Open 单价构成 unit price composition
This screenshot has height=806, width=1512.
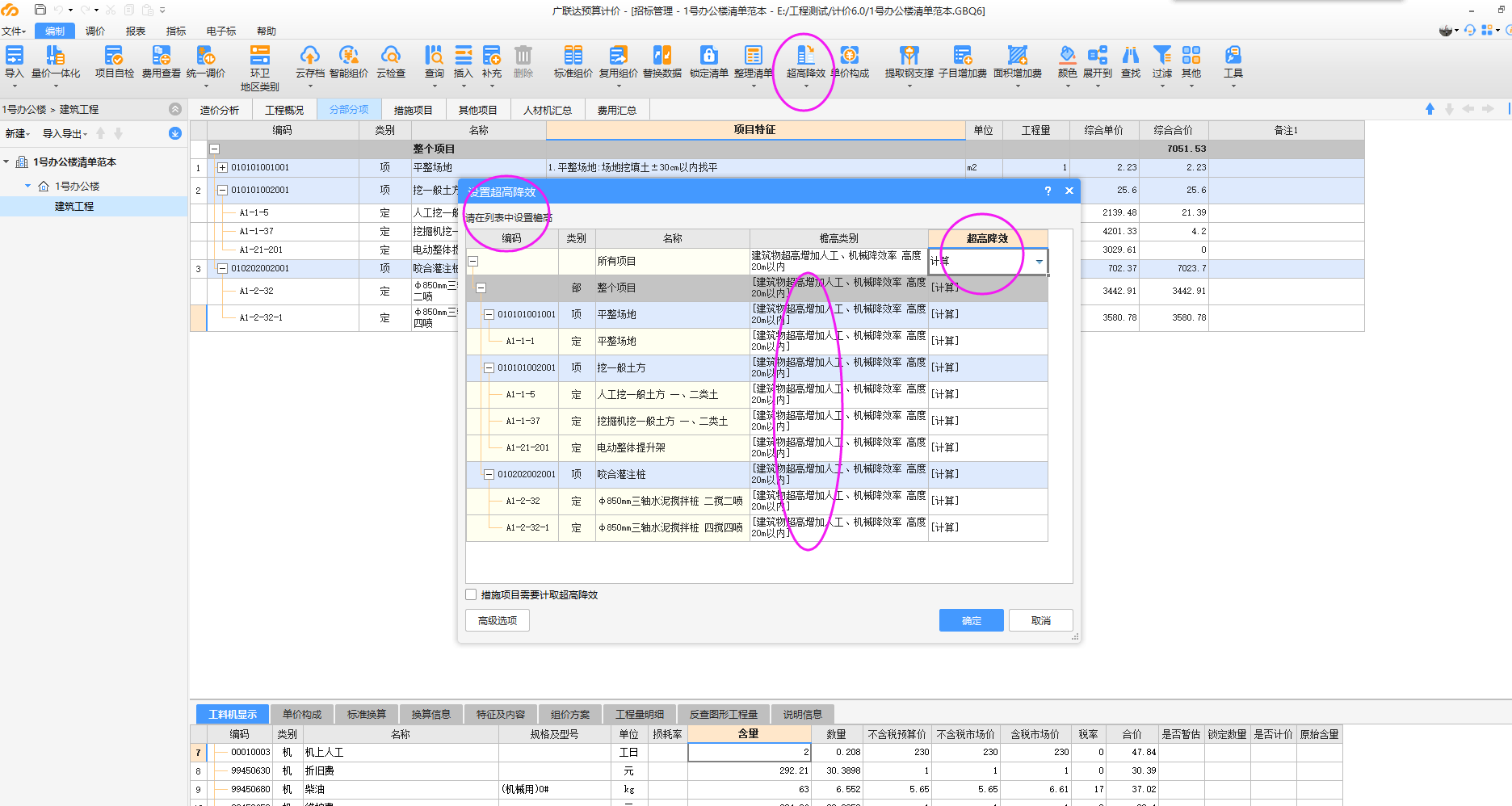850,62
